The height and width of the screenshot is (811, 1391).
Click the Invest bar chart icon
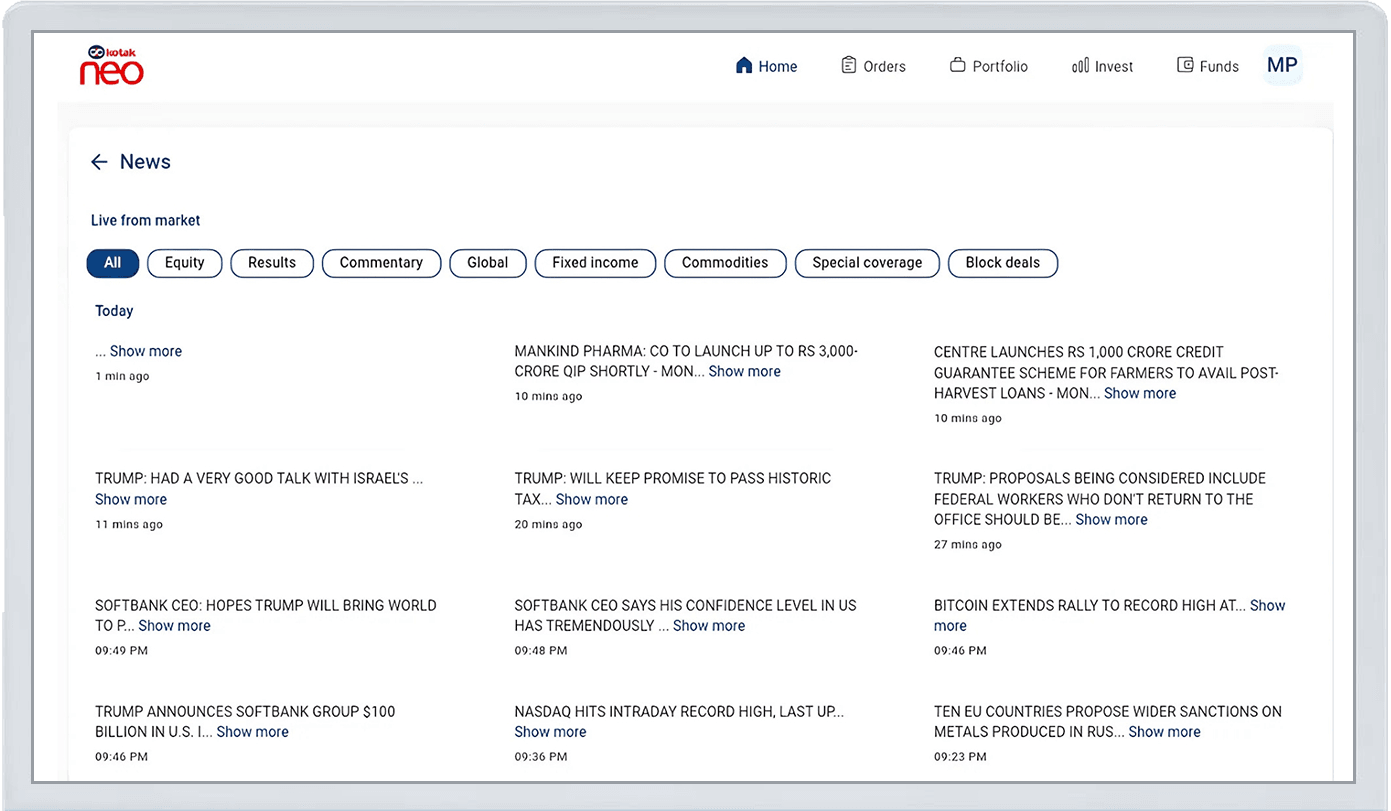point(1080,66)
